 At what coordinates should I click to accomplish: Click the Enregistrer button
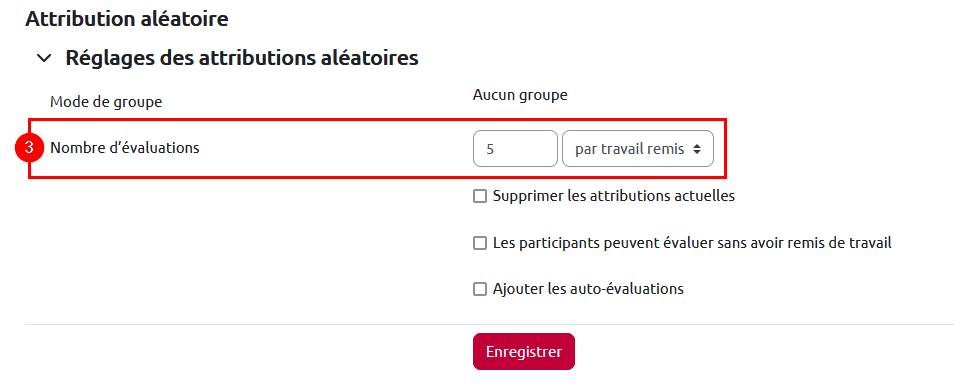524,352
